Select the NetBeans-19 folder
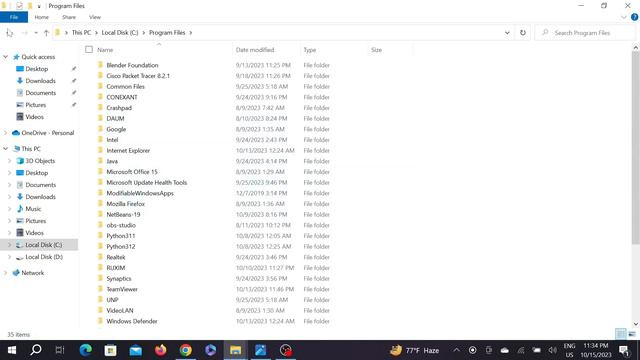Image resolution: width=640 pixels, height=360 pixels. tap(123, 214)
